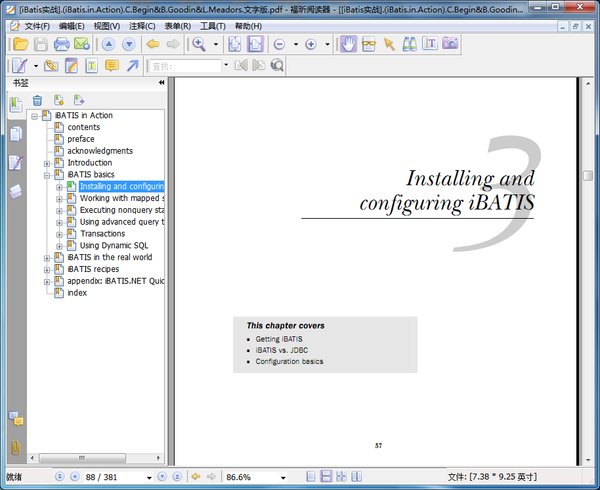Jump to the first page in status bar
The width and height of the screenshot is (600, 490).
(x=60, y=477)
